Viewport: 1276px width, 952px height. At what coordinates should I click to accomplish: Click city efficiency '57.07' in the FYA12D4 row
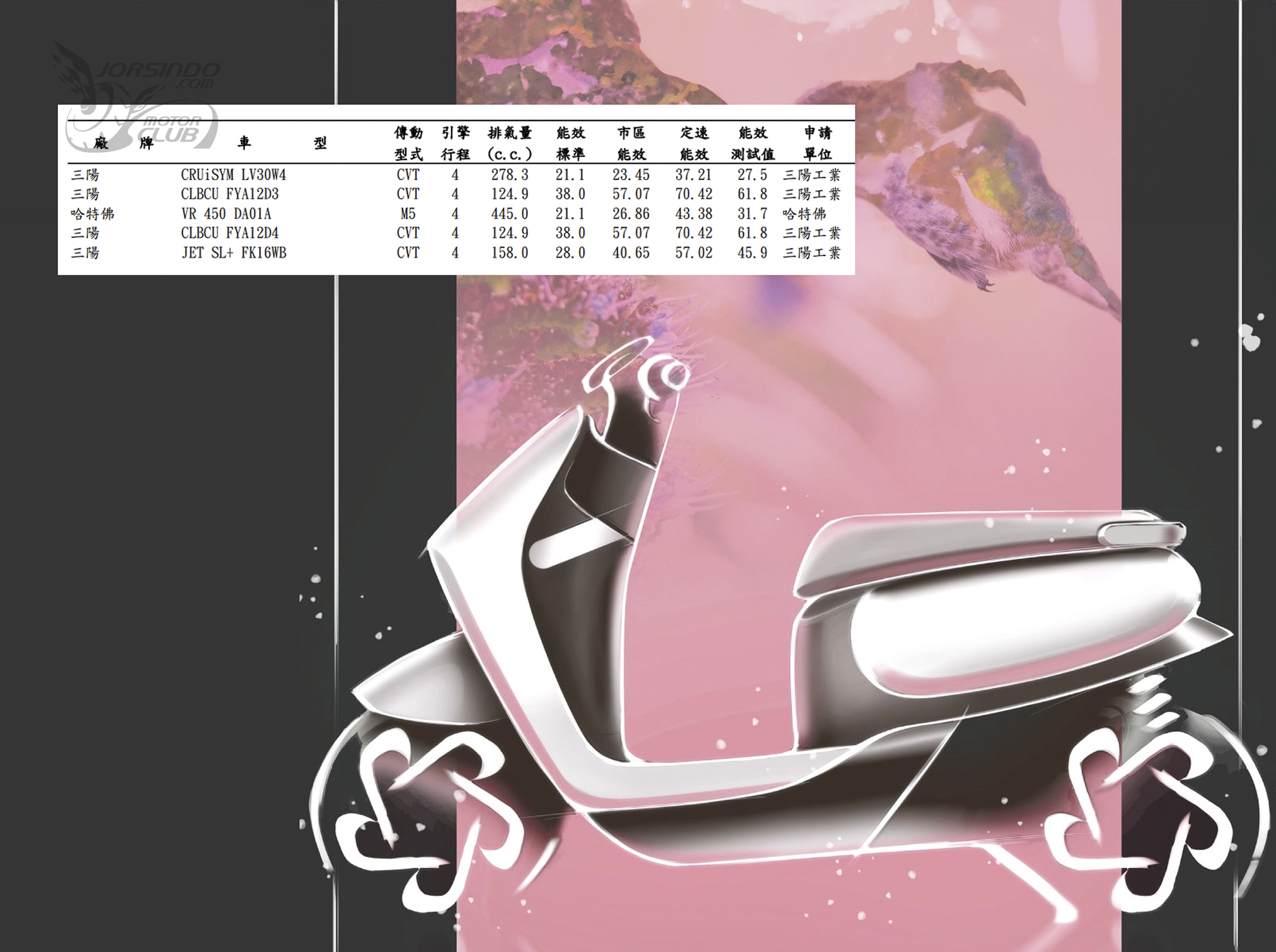pos(631,233)
